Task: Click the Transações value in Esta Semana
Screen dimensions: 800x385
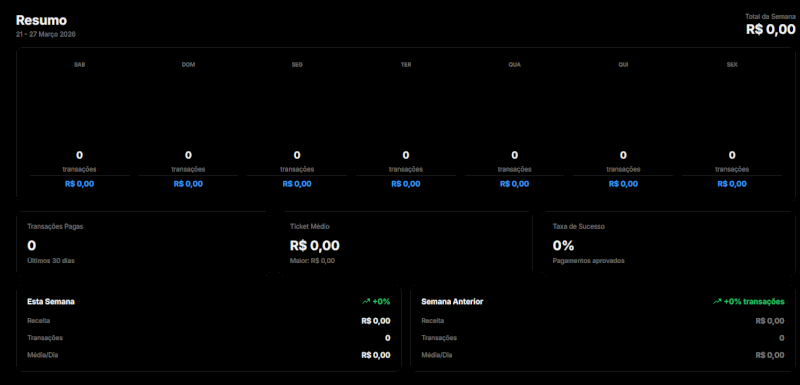Action: 388,338
